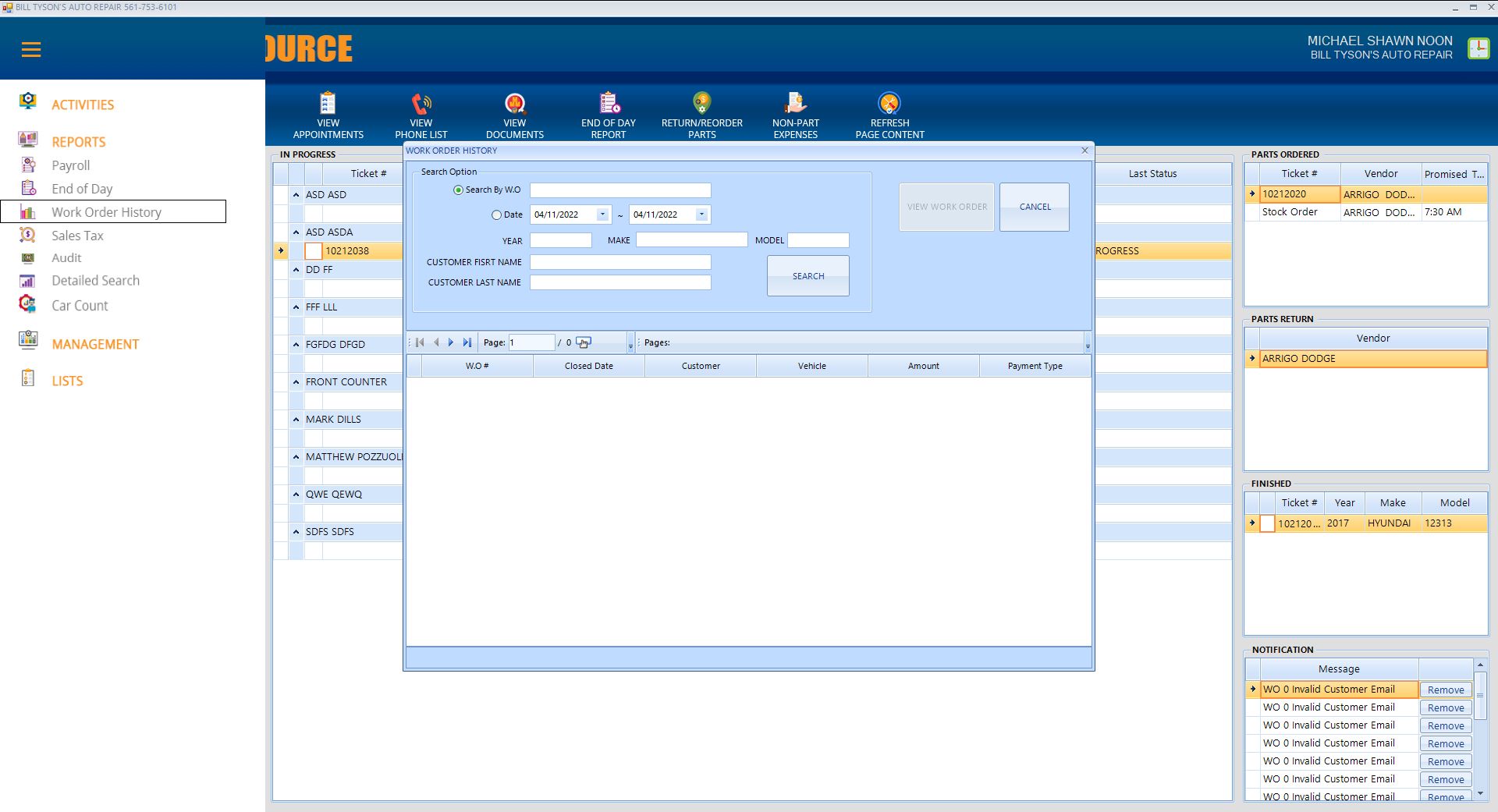Viewport: 1498px width, 812px height.
Task: Open View Documents from toolbar
Action: tap(515, 104)
